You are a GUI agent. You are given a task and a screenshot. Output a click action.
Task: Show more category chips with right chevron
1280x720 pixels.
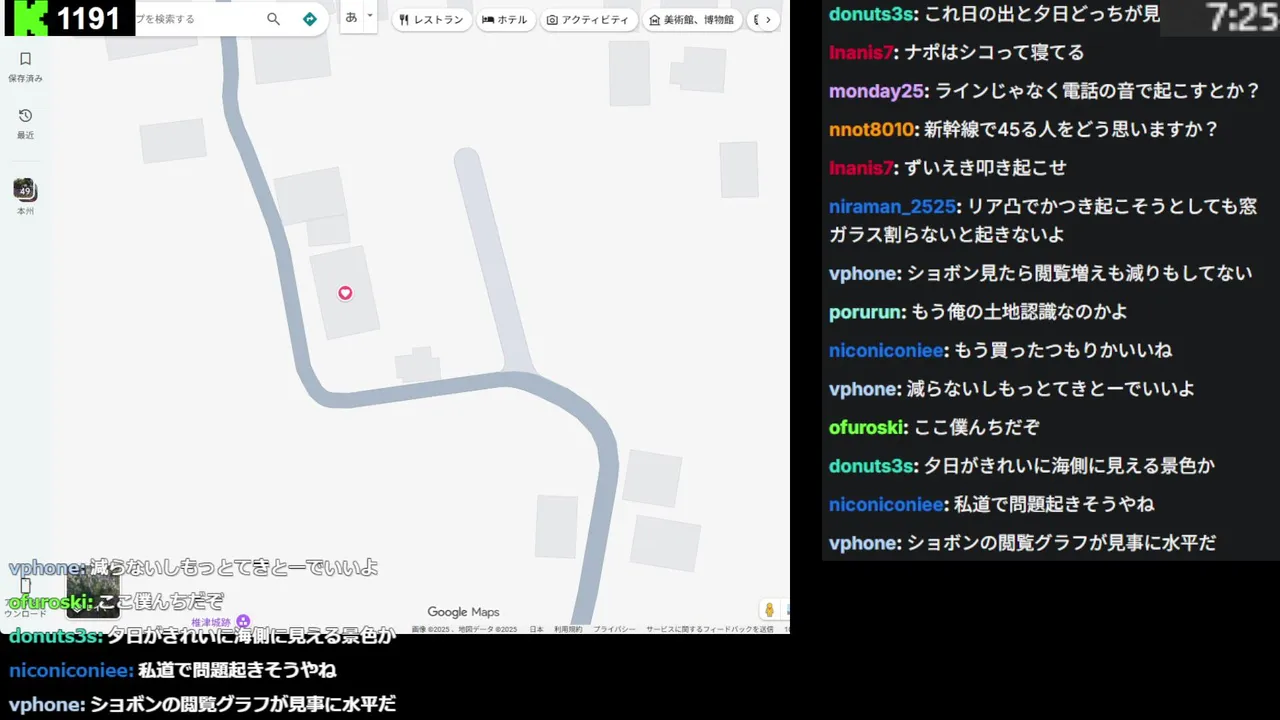(x=768, y=20)
